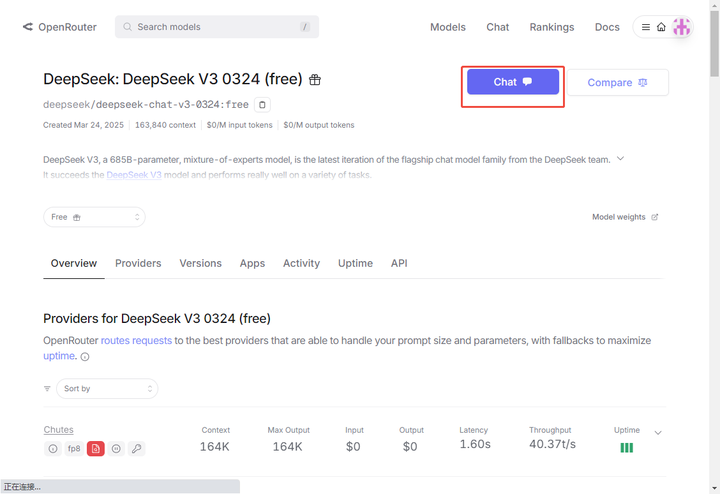
Task: Click the fp8 quantization badge
Action: [x=74, y=449]
